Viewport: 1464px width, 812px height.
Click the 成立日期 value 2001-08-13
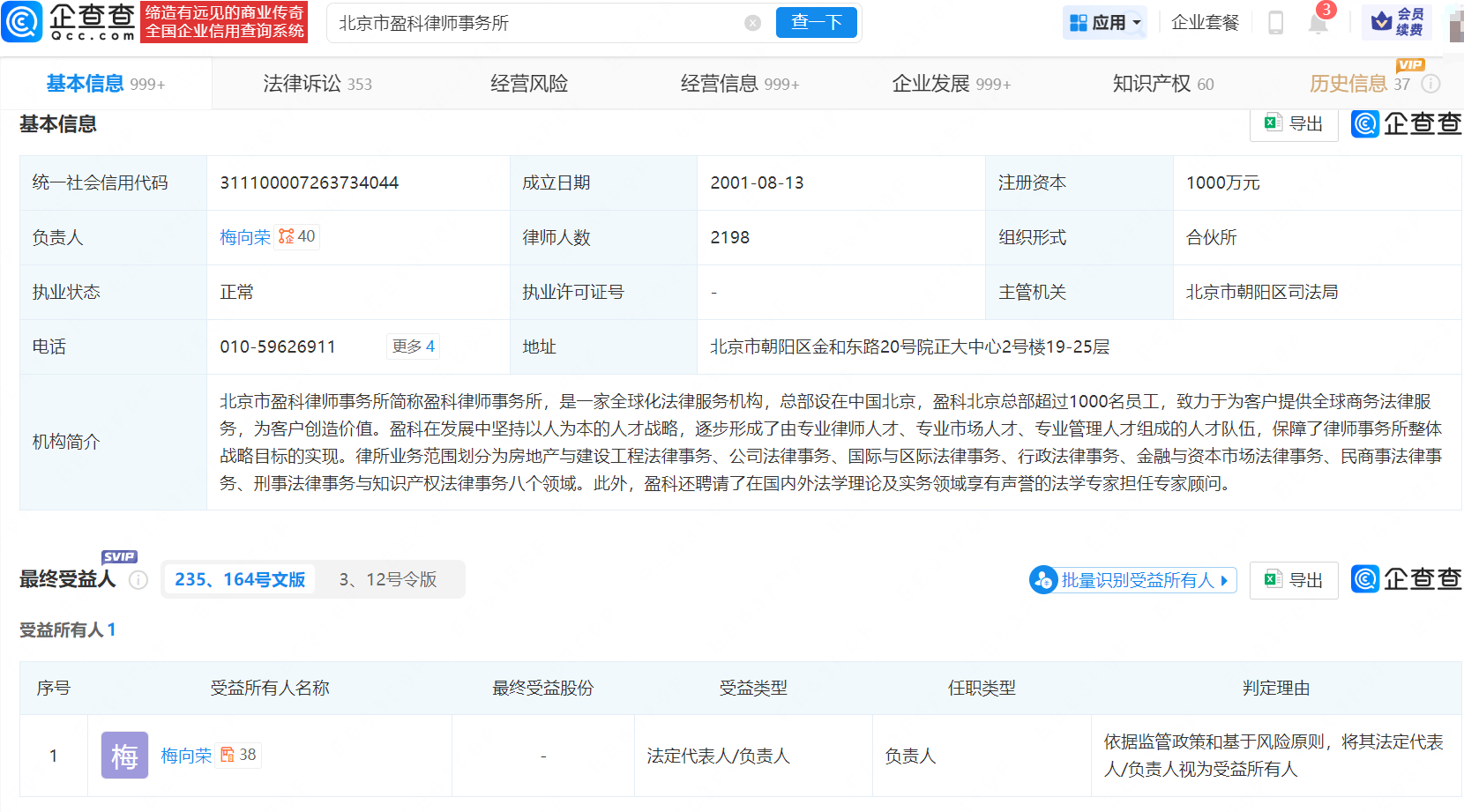[x=757, y=183]
